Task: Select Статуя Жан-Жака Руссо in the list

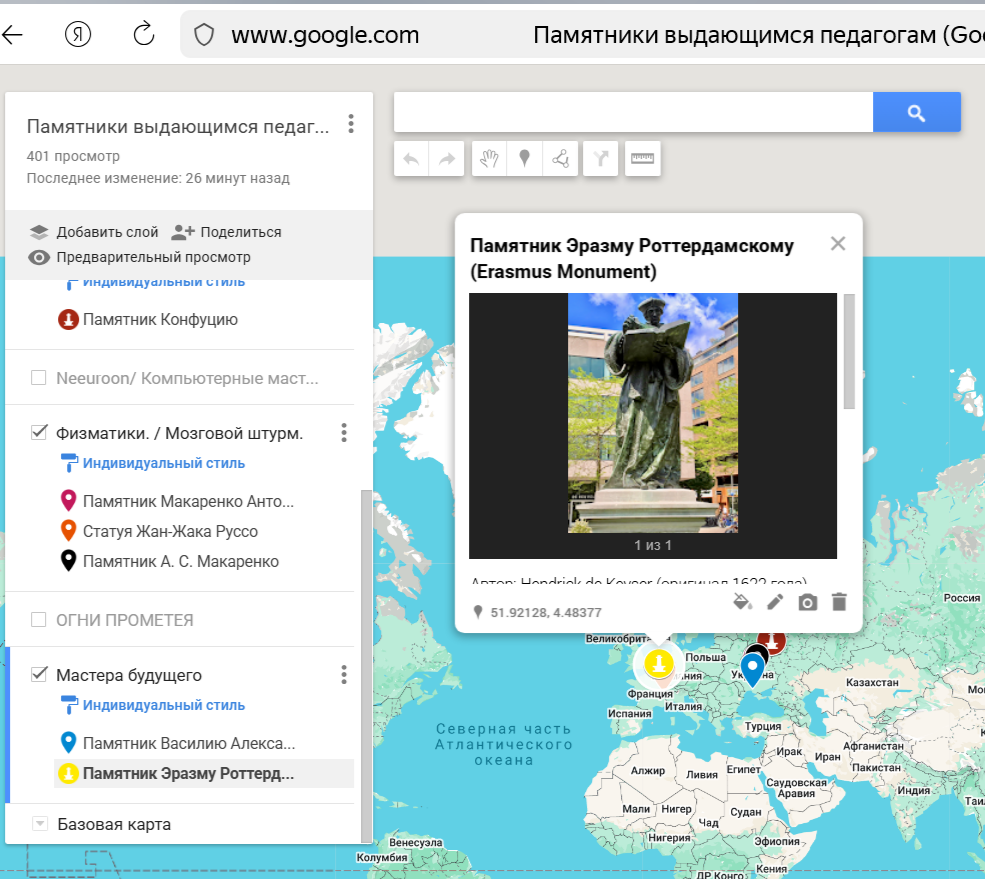Action: coord(170,531)
